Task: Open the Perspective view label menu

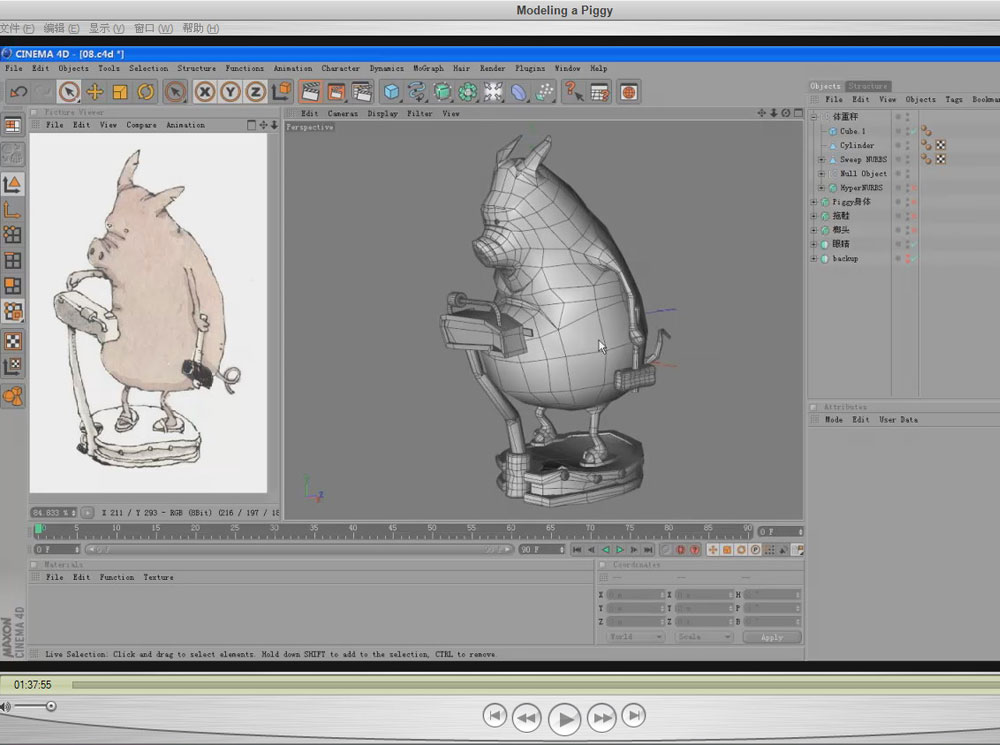Action: click(x=310, y=128)
